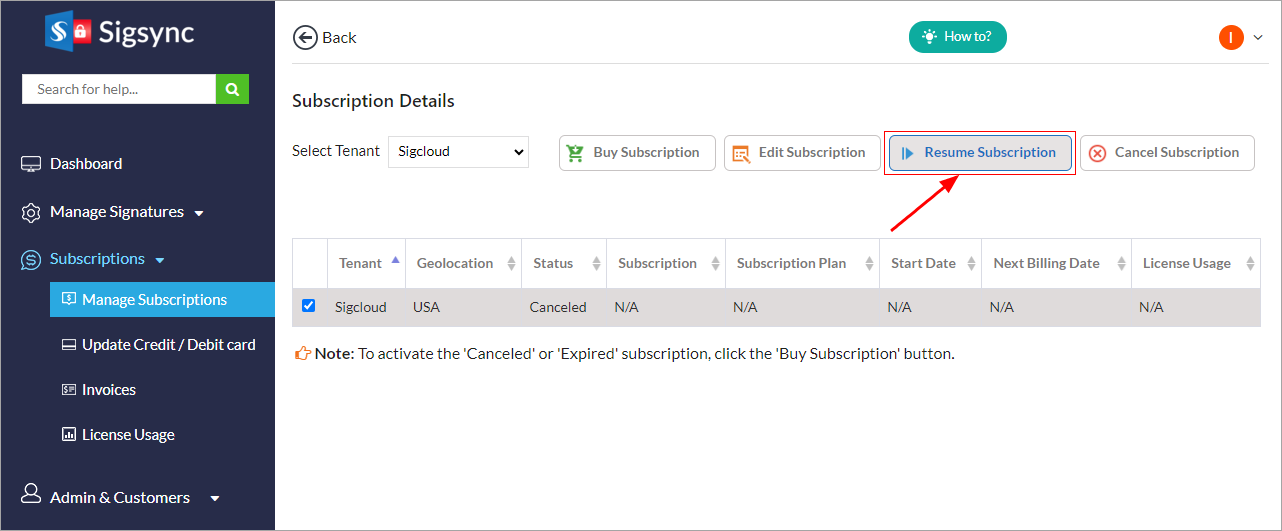Open the How to? help button

pyautogui.click(x=957, y=37)
